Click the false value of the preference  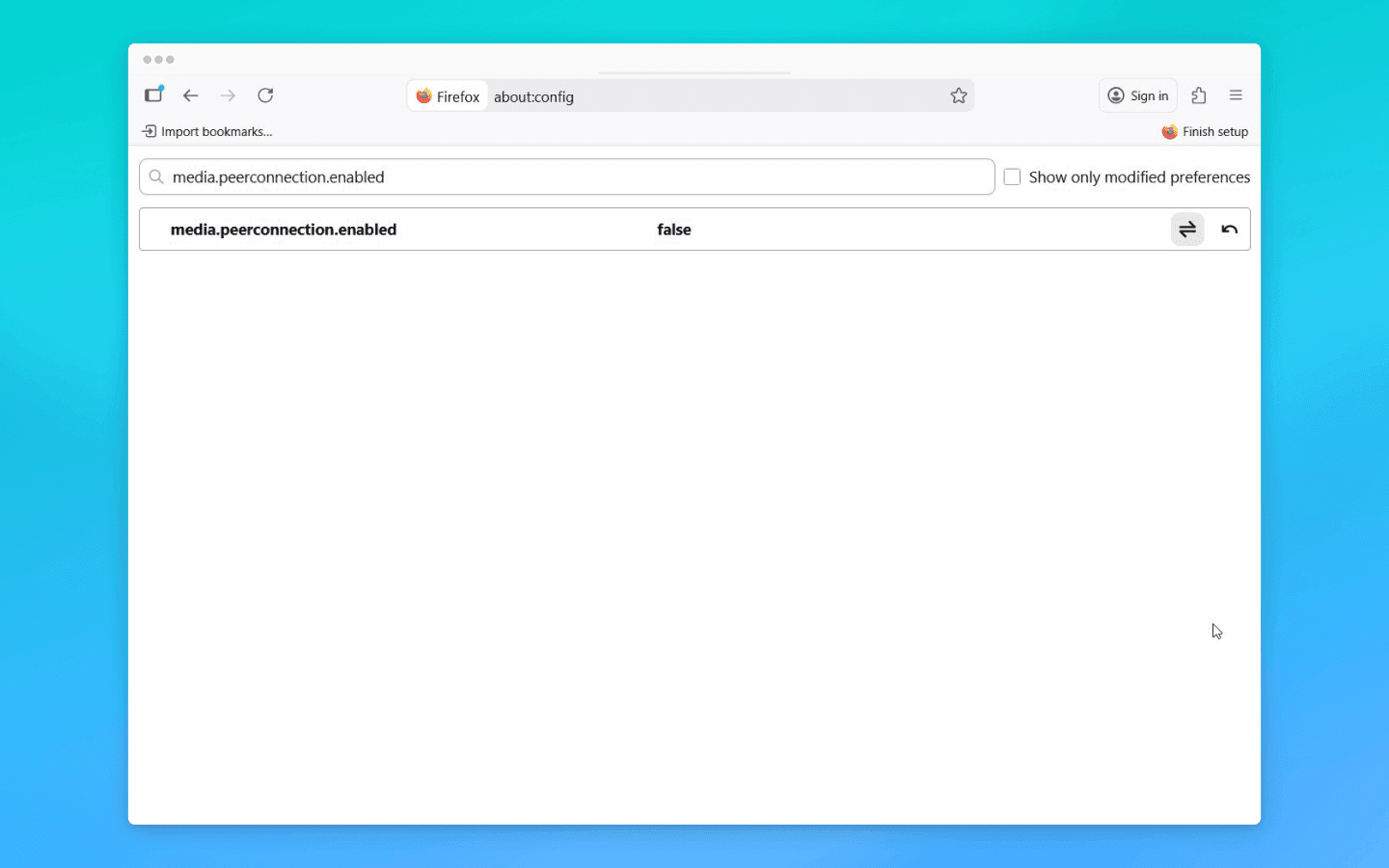673,229
